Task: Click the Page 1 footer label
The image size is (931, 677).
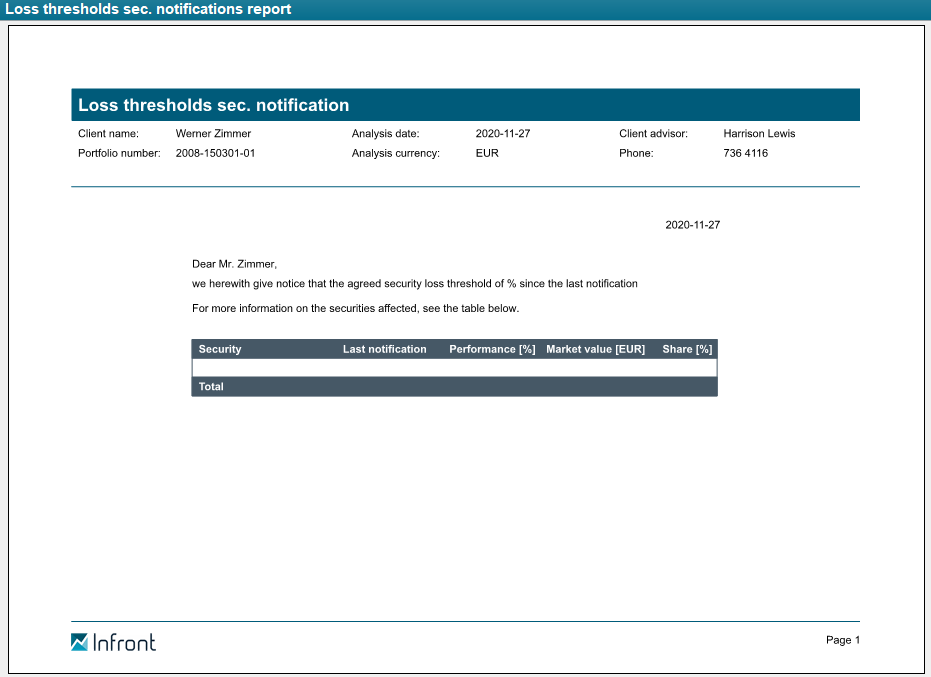Action: 842,640
